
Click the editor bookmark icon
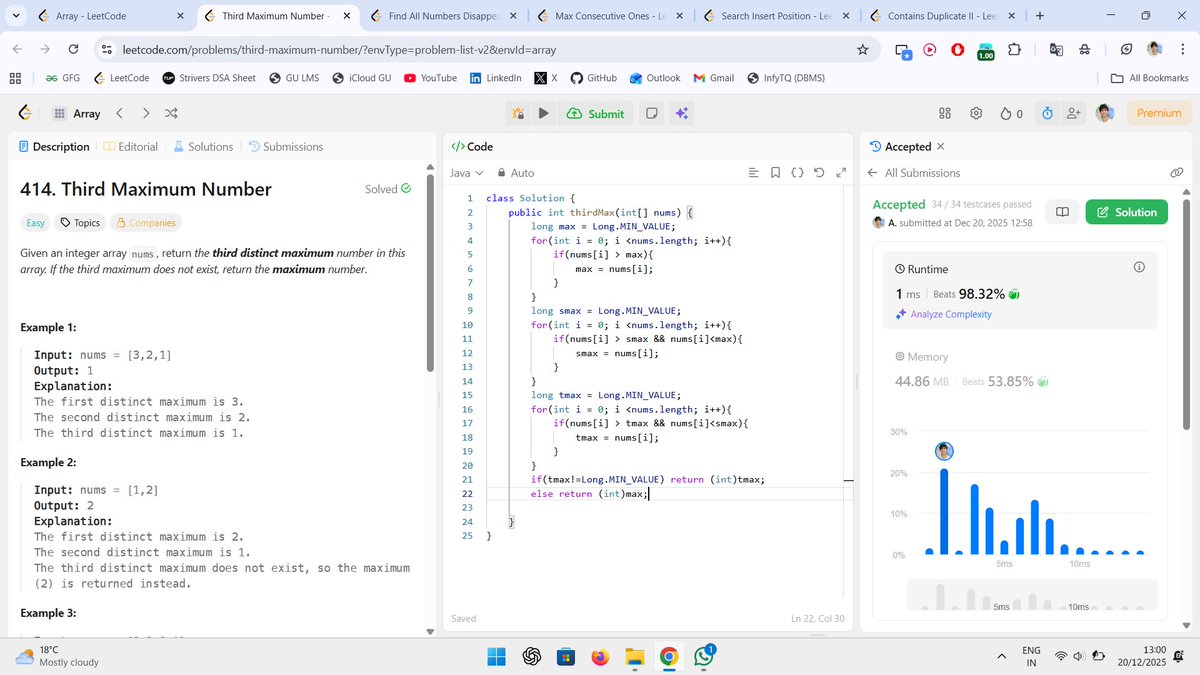(x=776, y=173)
